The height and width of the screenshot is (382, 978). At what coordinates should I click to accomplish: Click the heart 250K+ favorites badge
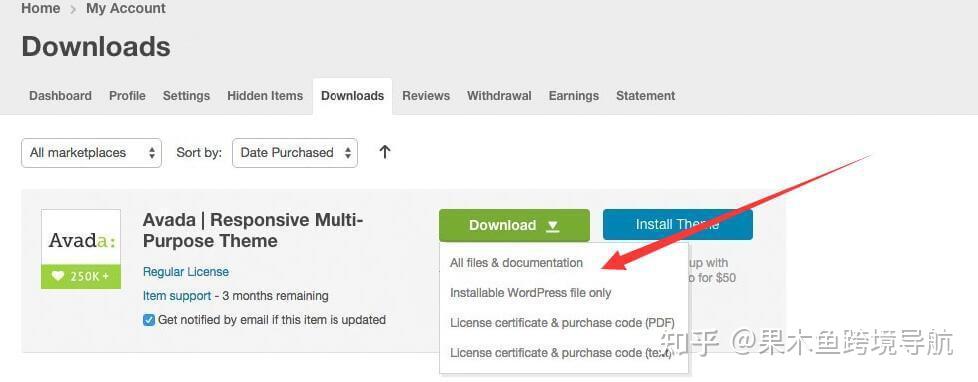point(81,277)
